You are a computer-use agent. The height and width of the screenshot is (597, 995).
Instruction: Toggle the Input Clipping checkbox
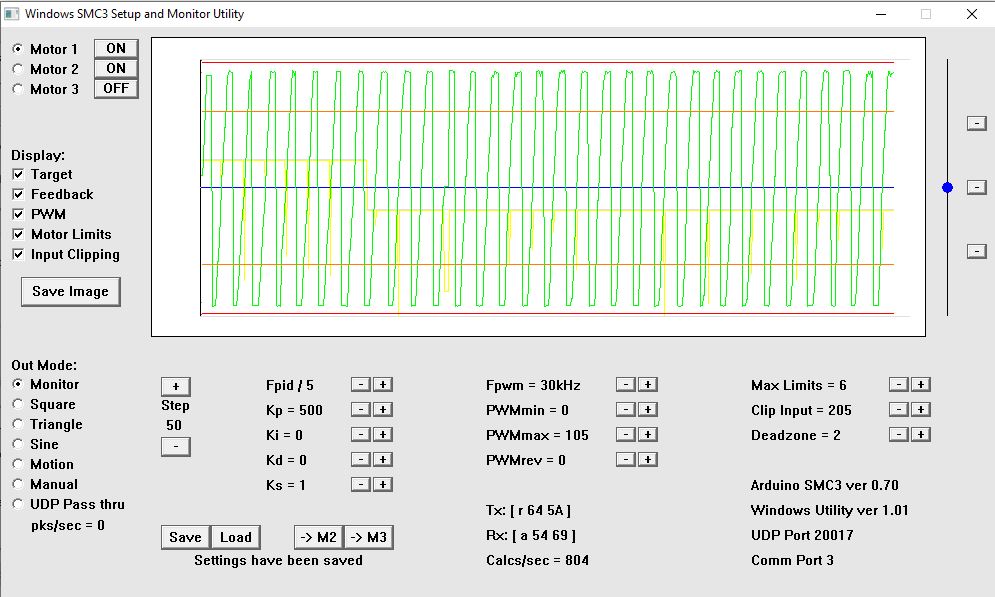18,255
